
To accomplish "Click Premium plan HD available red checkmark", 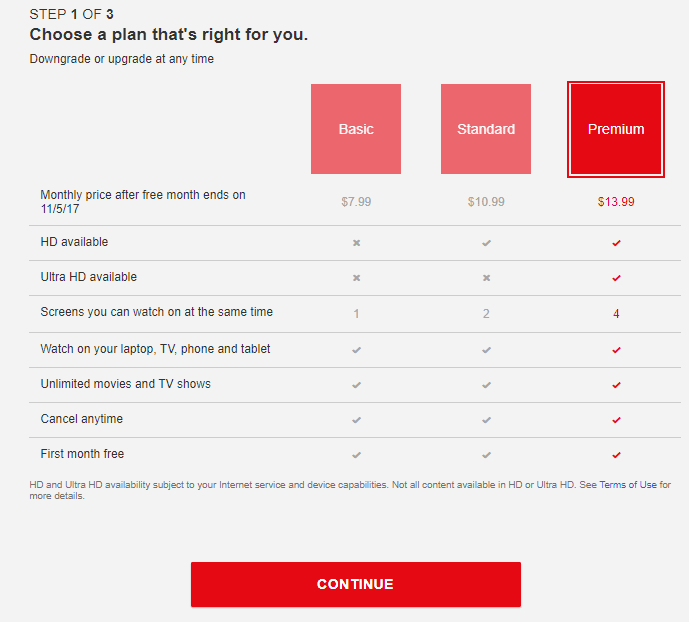I will pyautogui.click(x=616, y=243).
